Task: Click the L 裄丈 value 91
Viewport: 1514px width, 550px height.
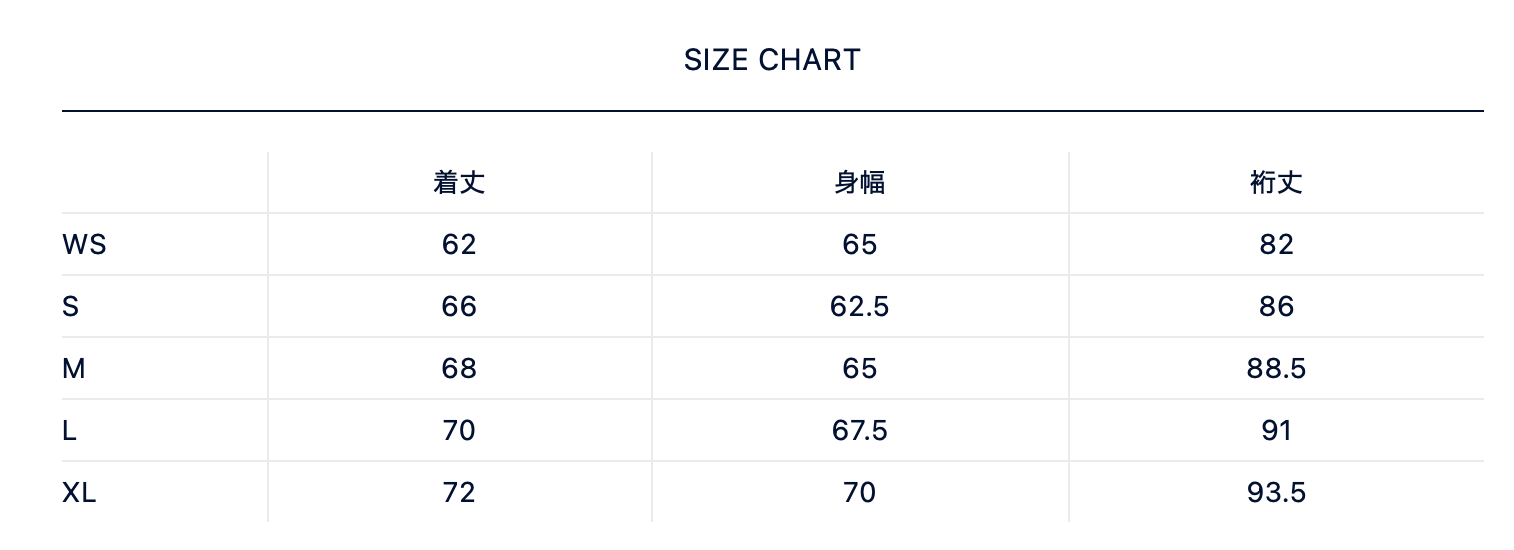Action: coord(1276,430)
